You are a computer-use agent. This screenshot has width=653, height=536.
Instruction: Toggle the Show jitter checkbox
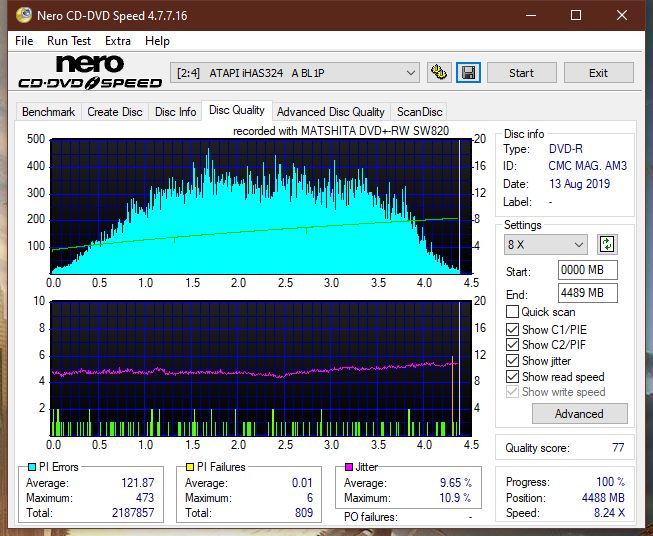click(512, 361)
